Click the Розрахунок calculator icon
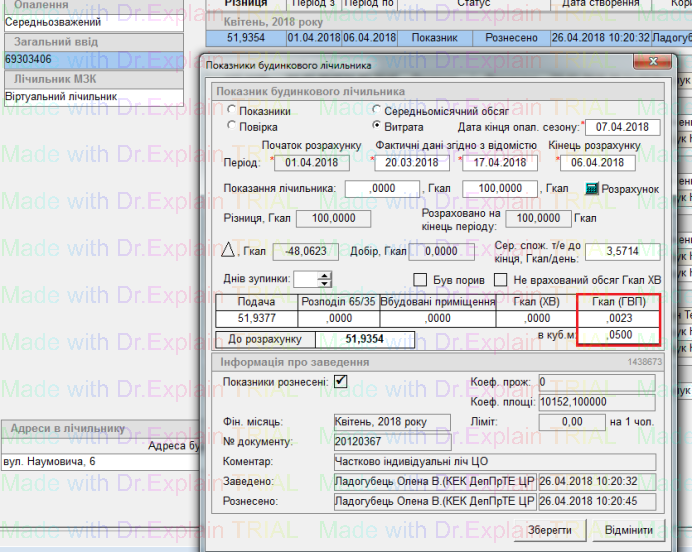The height and width of the screenshot is (552, 692). [592, 189]
